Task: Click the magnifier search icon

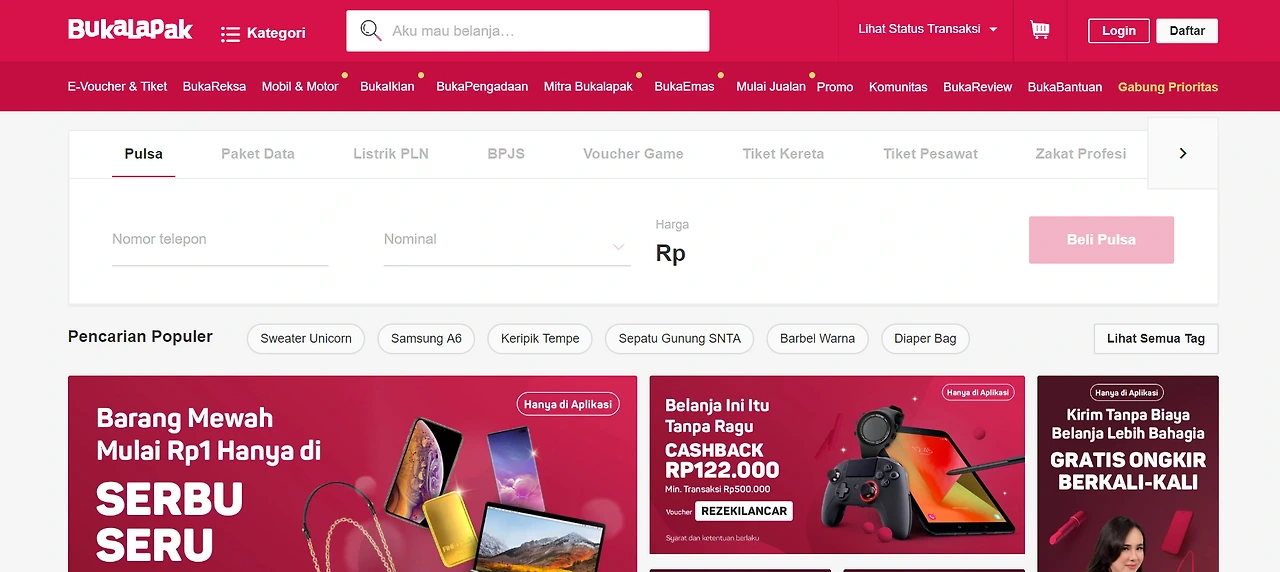Action: tap(370, 31)
